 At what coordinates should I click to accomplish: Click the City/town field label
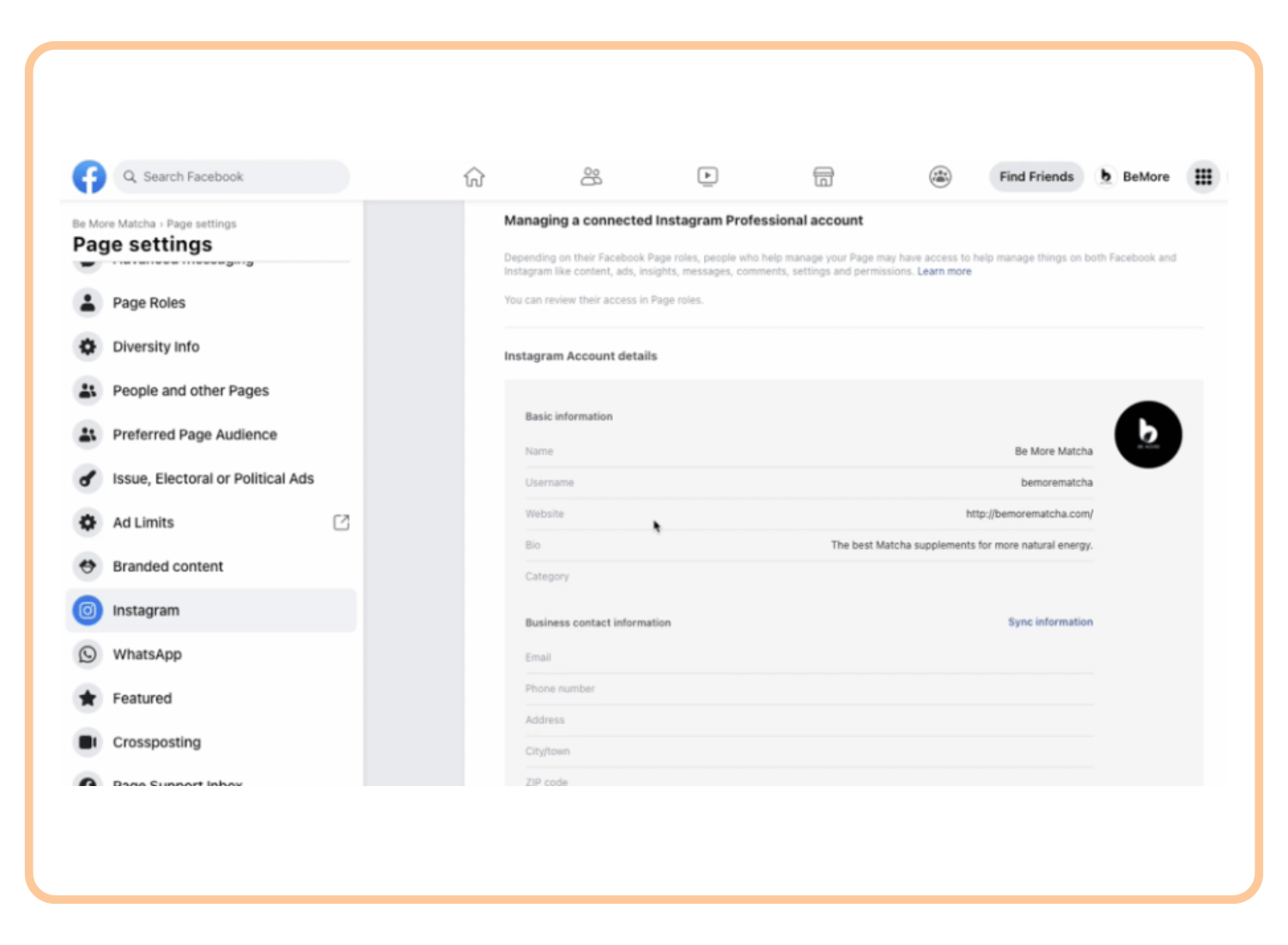(547, 752)
